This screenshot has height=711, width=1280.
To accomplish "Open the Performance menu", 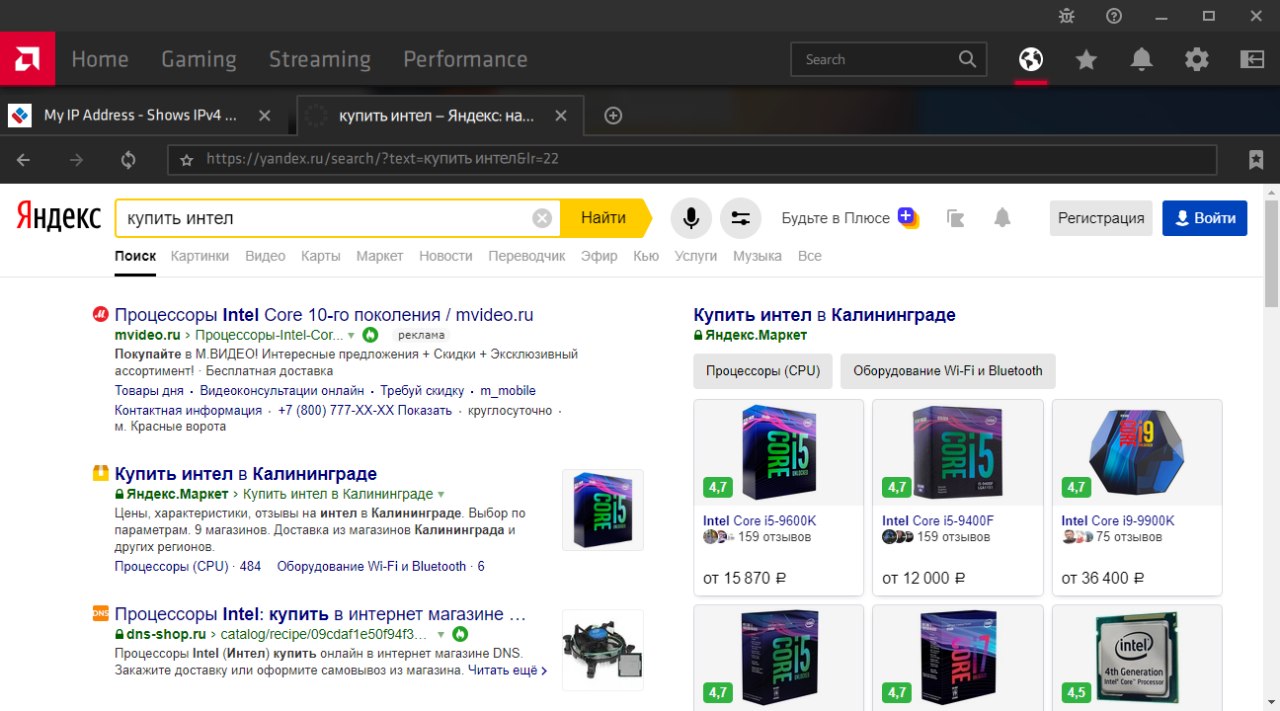I will [x=465, y=59].
